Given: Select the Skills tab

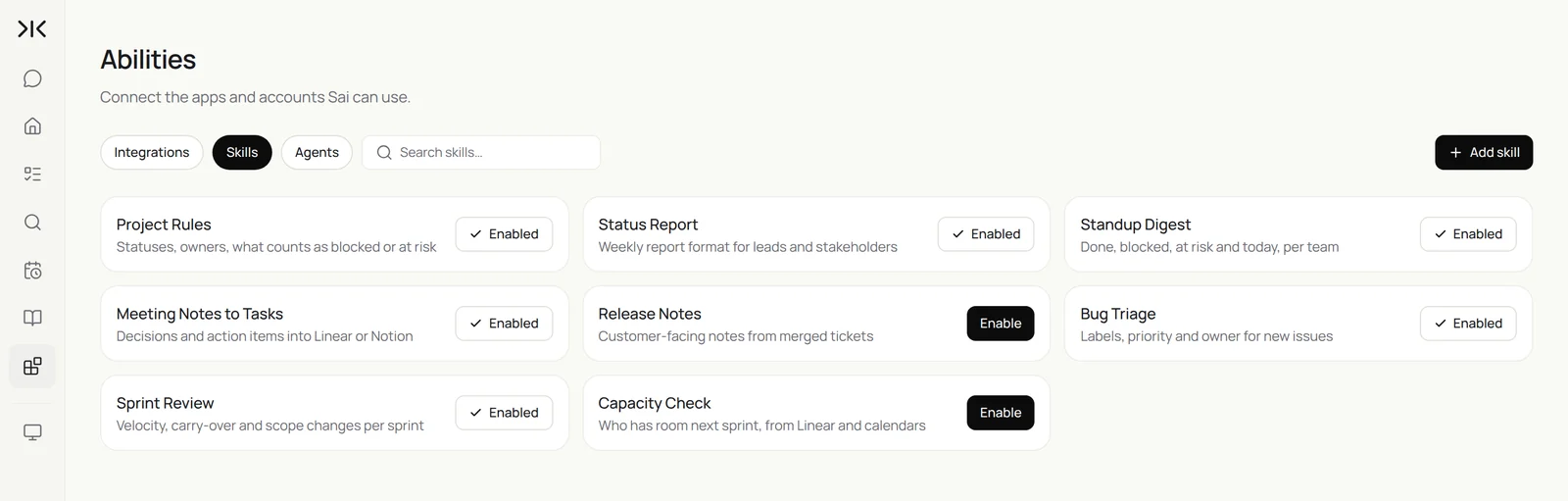Looking at the screenshot, I should [x=242, y=153].
